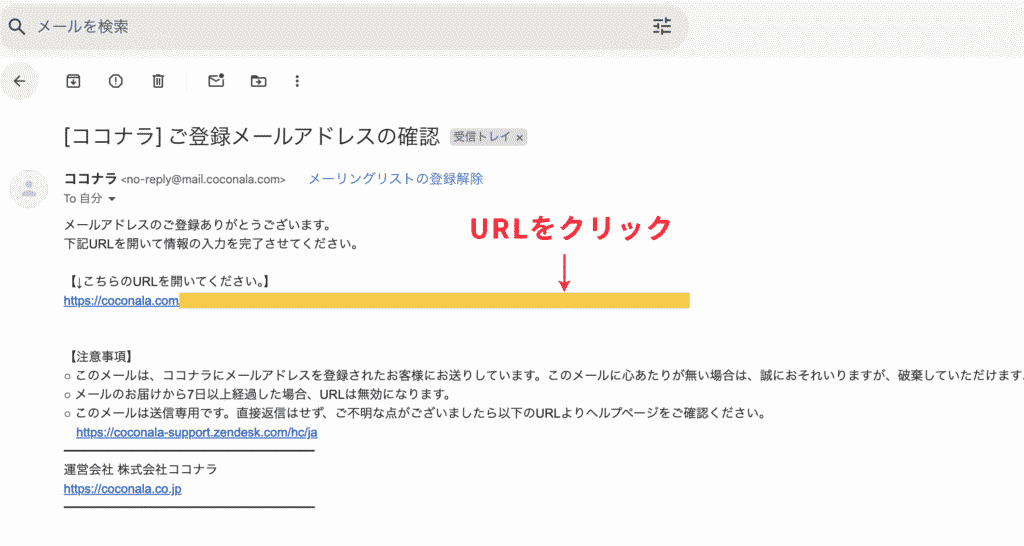The width and height of the screenshot is (1024, 546).
Task: Click the no-reply@mail.coconala.com sender address
Action: (x=203, y=180)
